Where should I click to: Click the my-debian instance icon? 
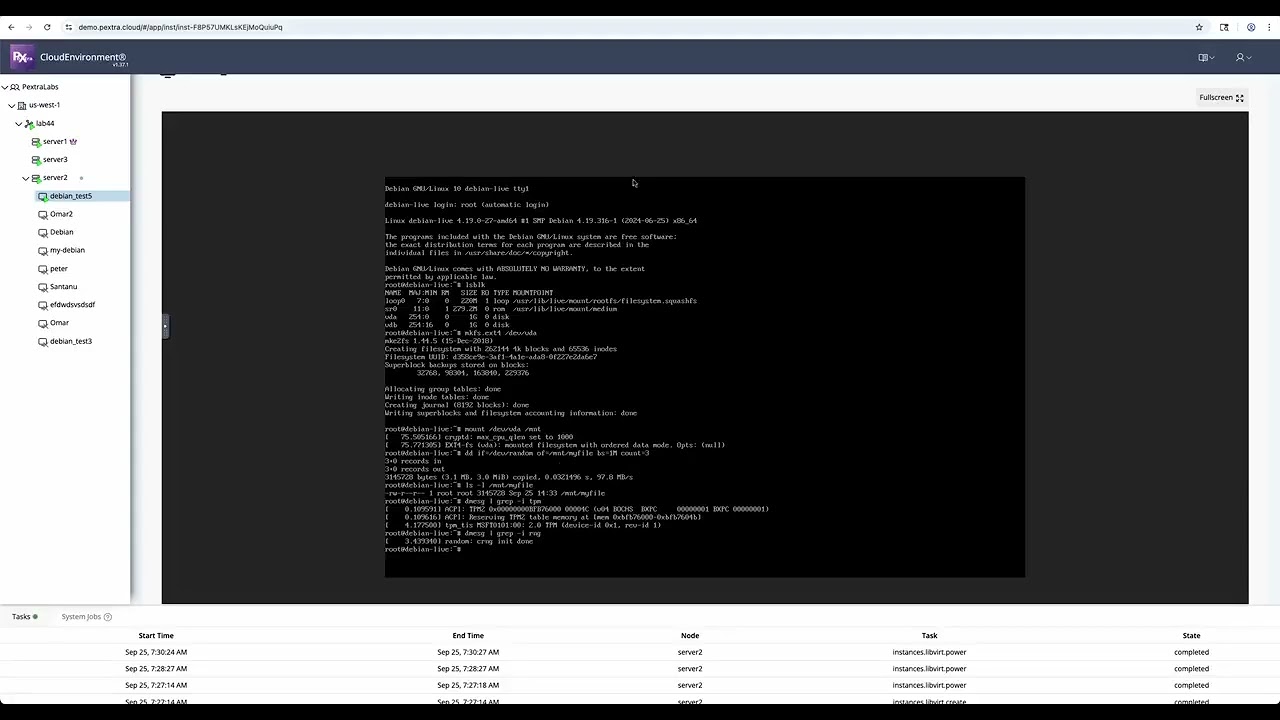point(43,250)
